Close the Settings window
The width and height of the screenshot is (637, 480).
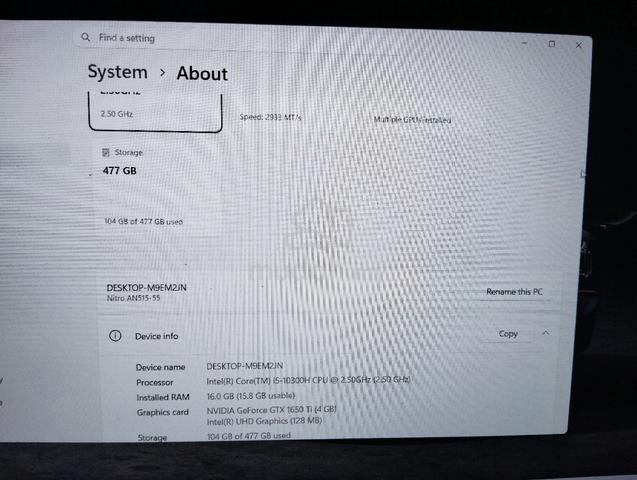(x=579, y=45)
